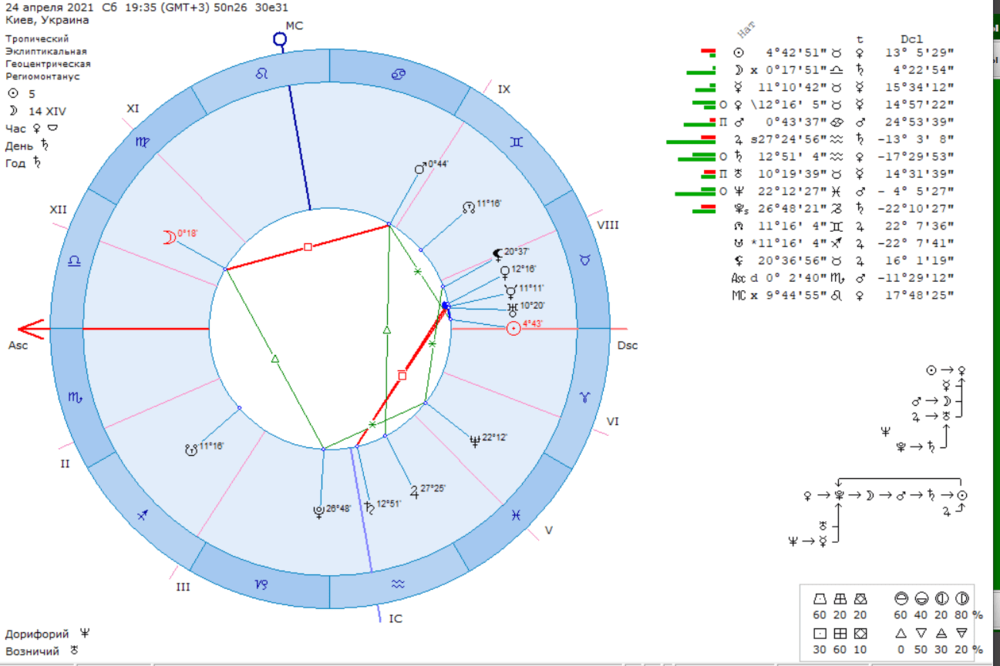1000x666 pixels.
Task: Click the Scorpio sign on the zodiac ring
Action: coord(75,397)
